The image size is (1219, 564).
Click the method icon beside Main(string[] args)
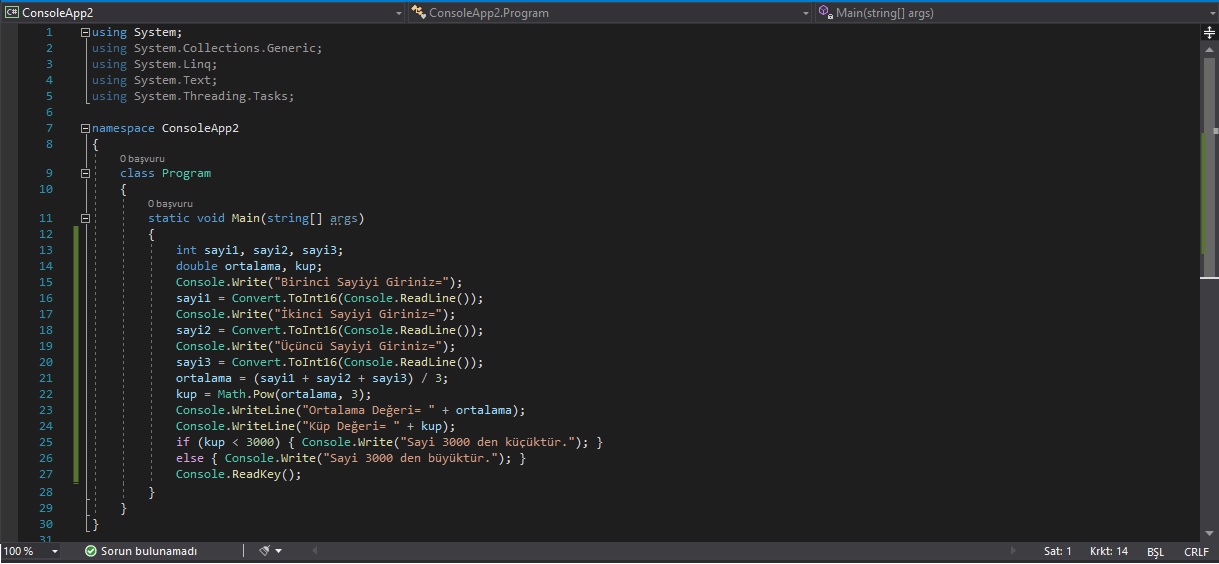825,13
